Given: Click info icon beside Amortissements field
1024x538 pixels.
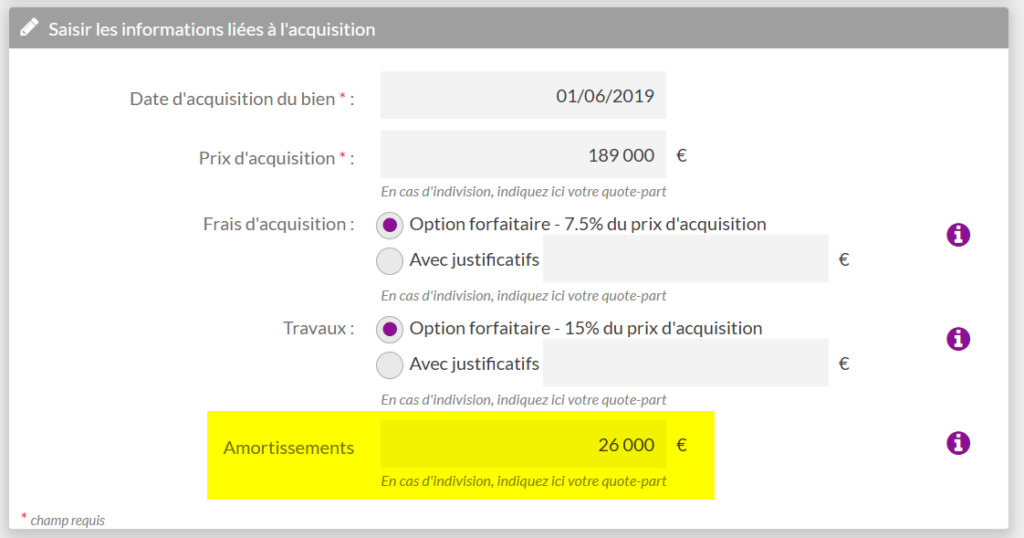Looking at the screenshot, I should (958, 443).
